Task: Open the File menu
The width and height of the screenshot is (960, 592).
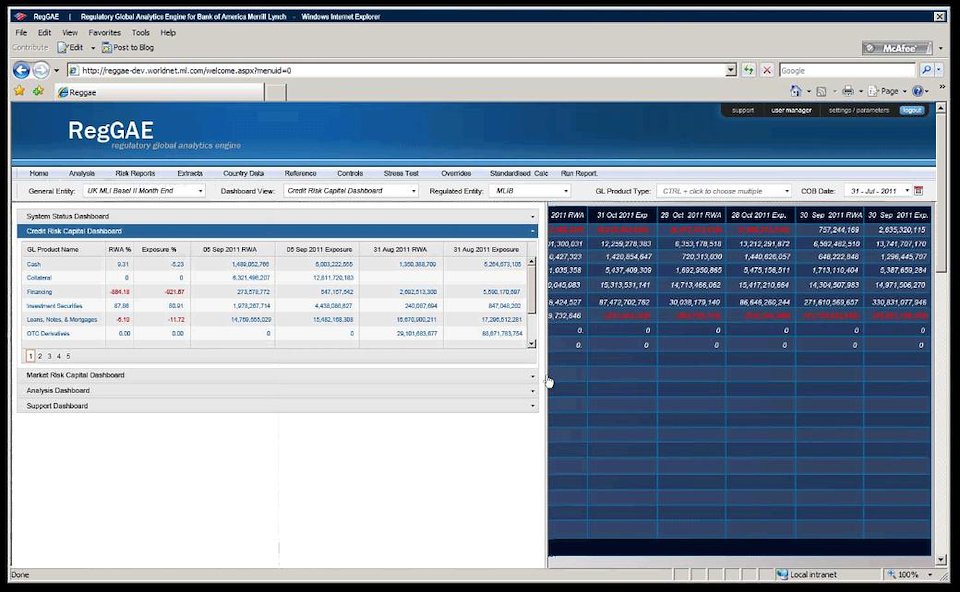Action: pyautogui.click(x=21, y=32)
